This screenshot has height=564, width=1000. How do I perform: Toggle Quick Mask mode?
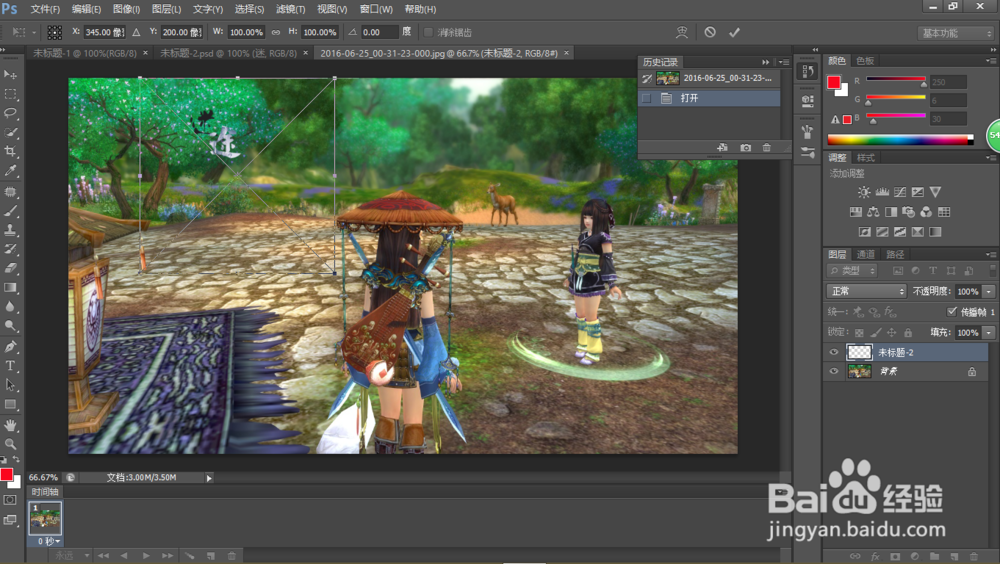[10, 500]
